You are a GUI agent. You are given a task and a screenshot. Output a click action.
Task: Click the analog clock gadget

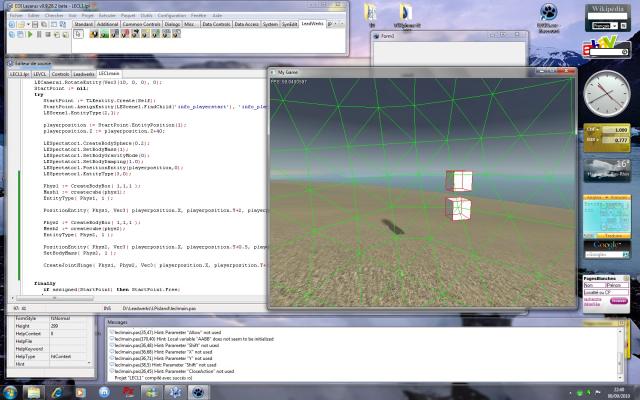607,93
